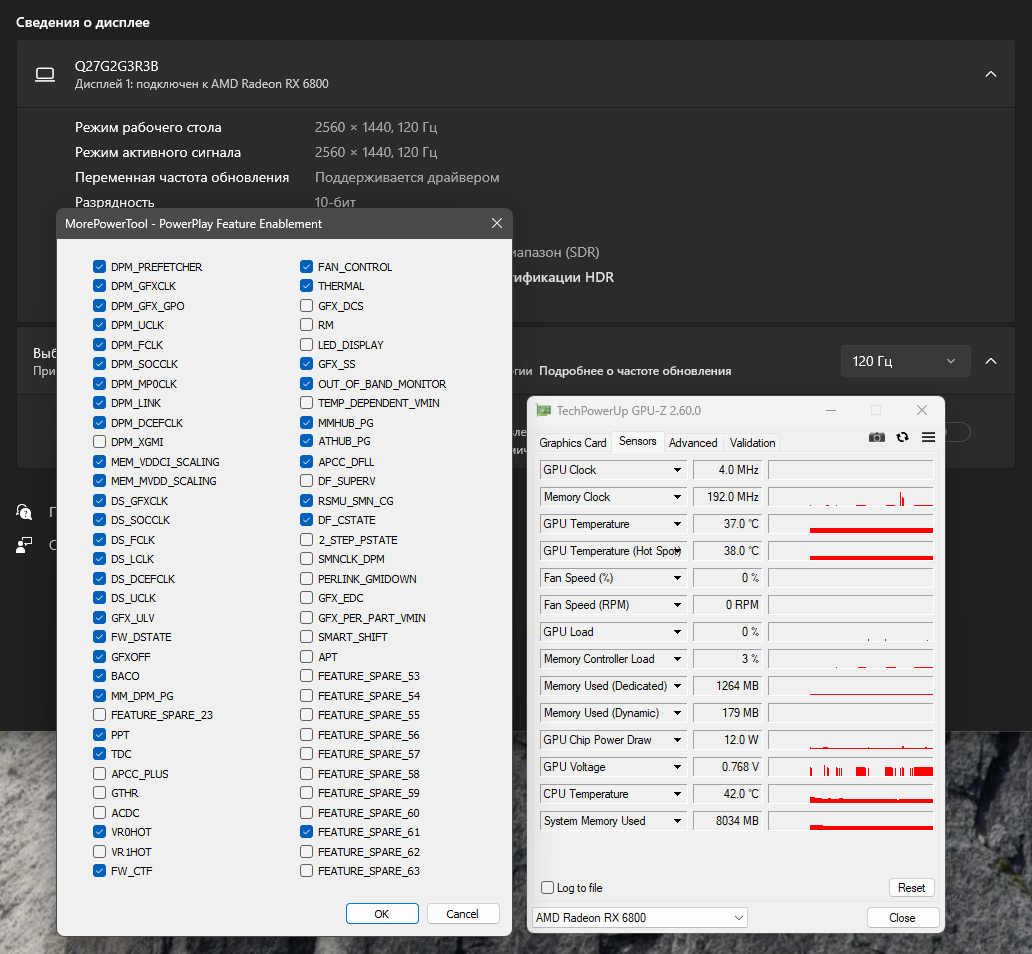The width and height of the screenshot is (1032, 954).
Task: Enable the DPM_XGMI checkbox
Action: pos(99,442)
